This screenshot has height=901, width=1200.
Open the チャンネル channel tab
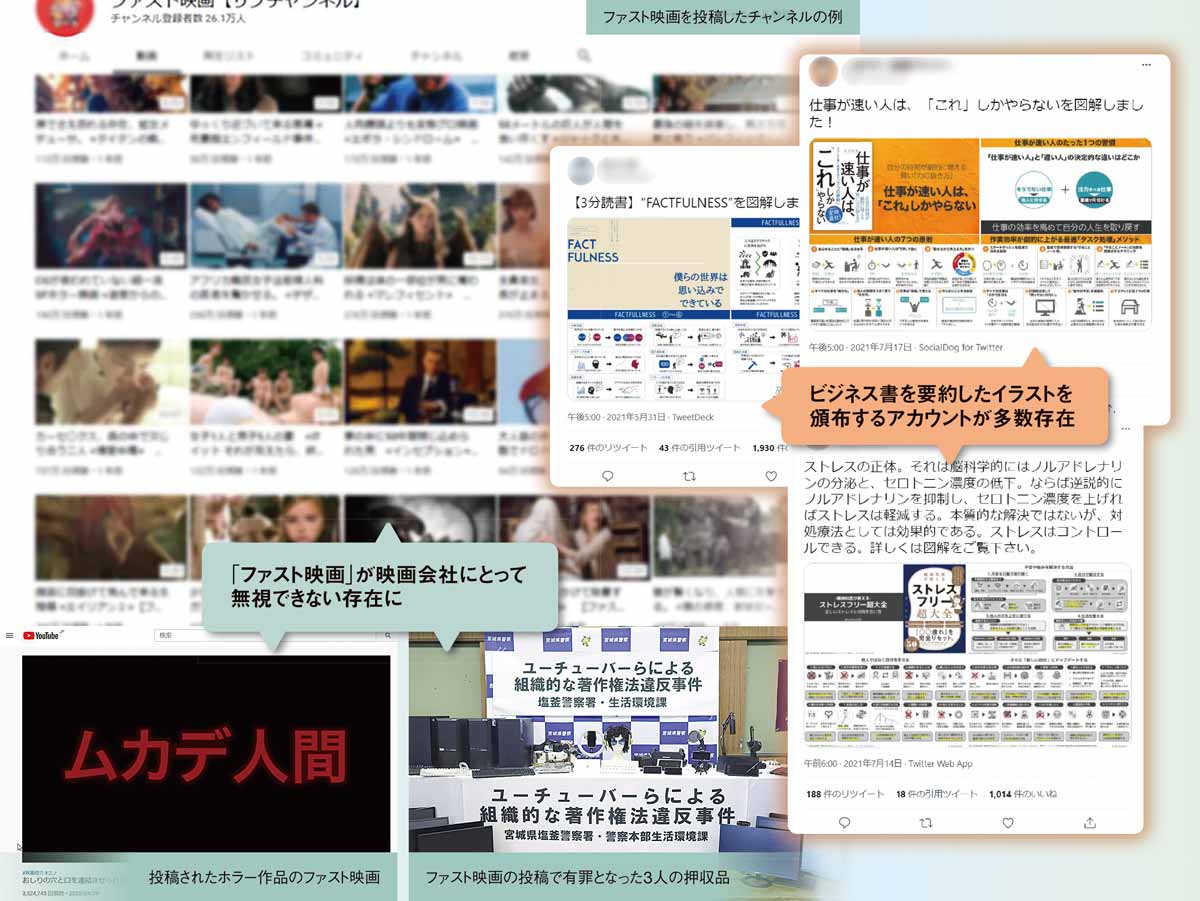(x=436, y=56)
